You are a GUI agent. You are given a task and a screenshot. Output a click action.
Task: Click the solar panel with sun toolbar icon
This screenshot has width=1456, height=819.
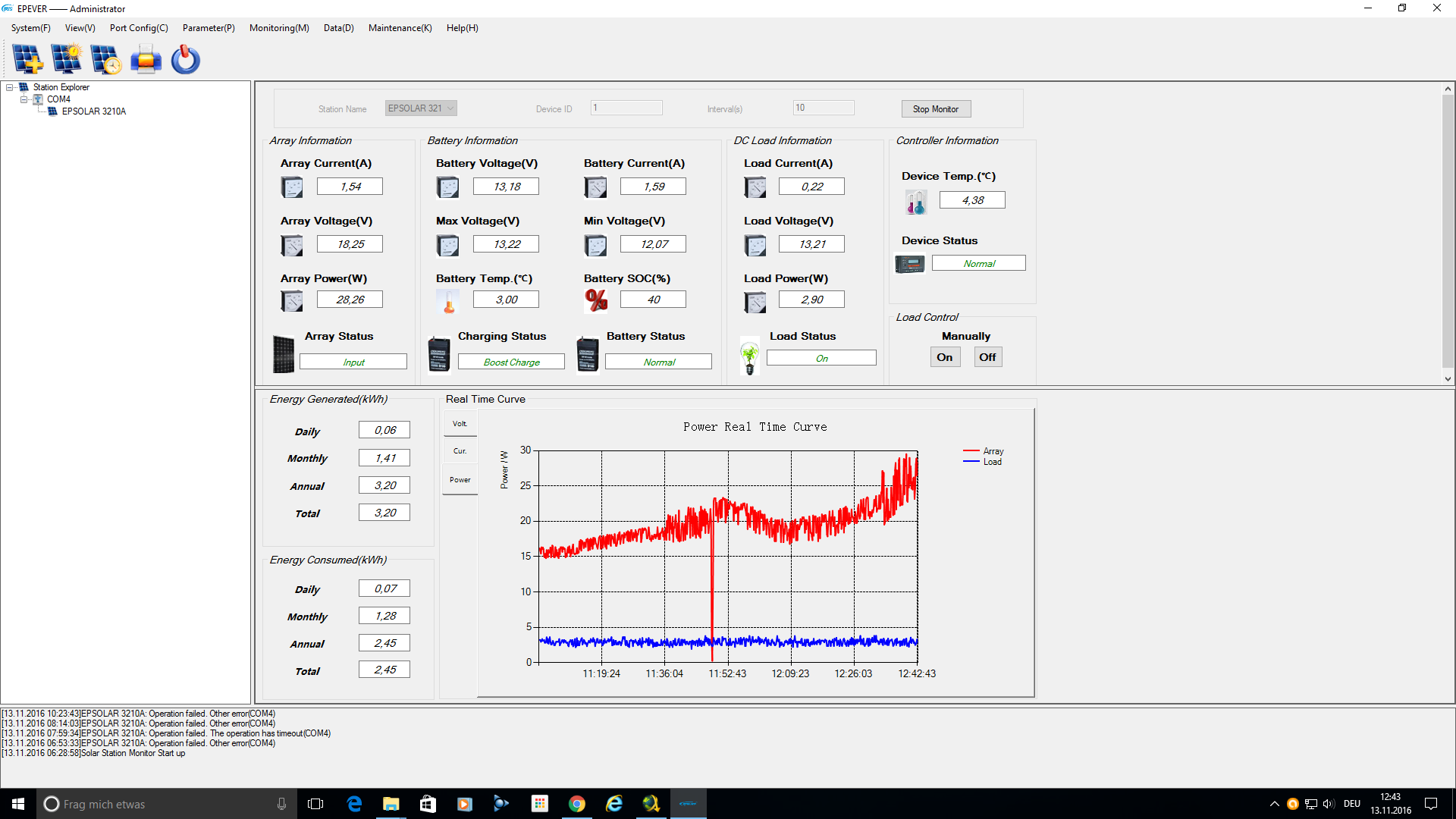click(x=67, y=59)
